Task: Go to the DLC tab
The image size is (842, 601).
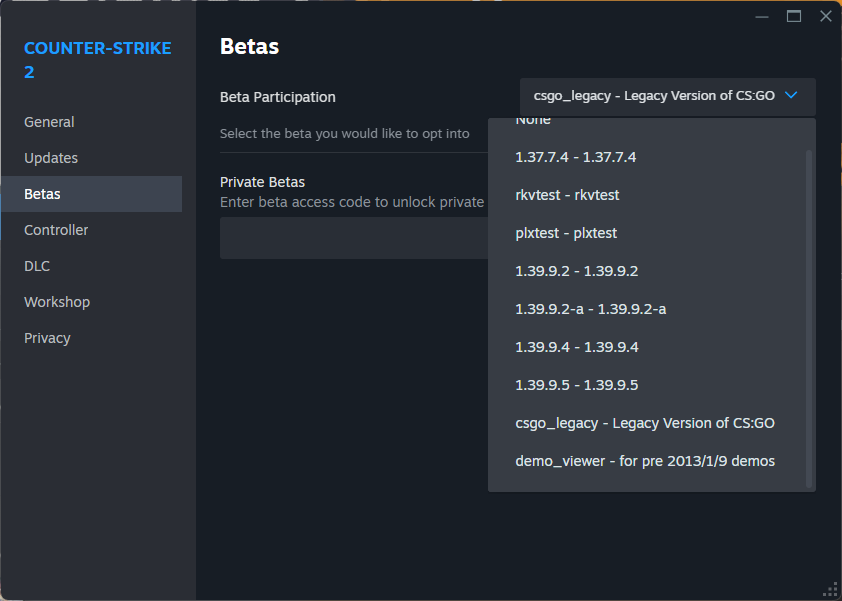Action: coord(37,266)
